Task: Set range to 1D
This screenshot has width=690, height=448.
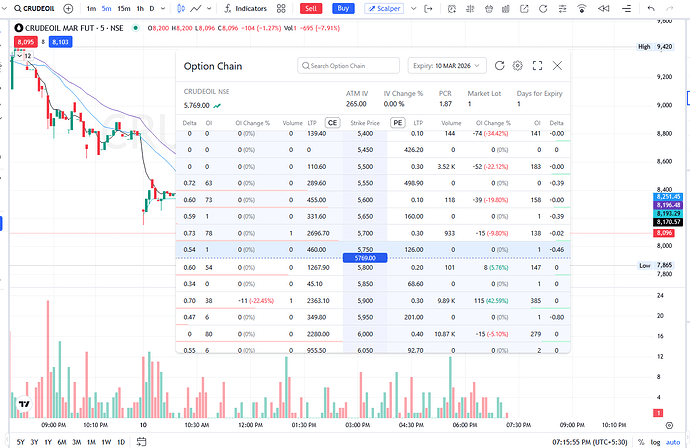Action: pyautogui.click(x=121, y=442)
